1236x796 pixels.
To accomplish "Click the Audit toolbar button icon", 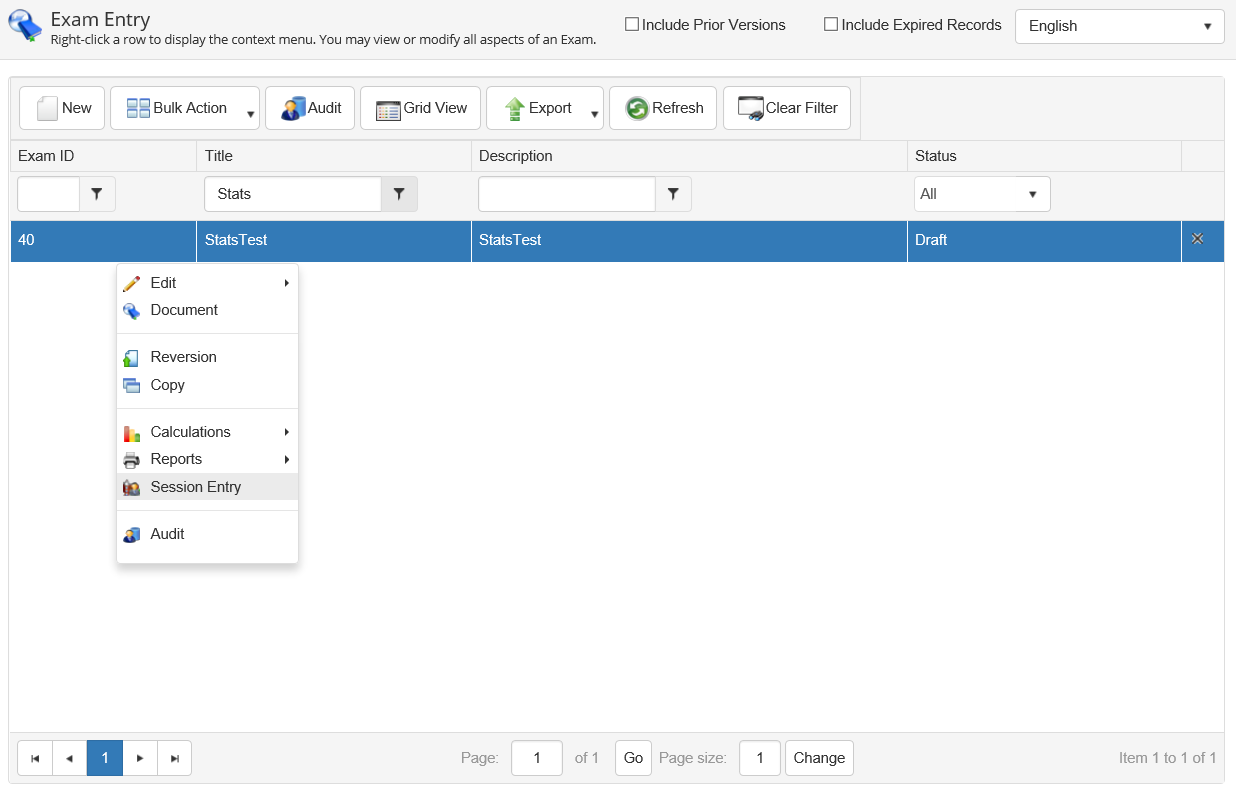I will click(293, 108).
